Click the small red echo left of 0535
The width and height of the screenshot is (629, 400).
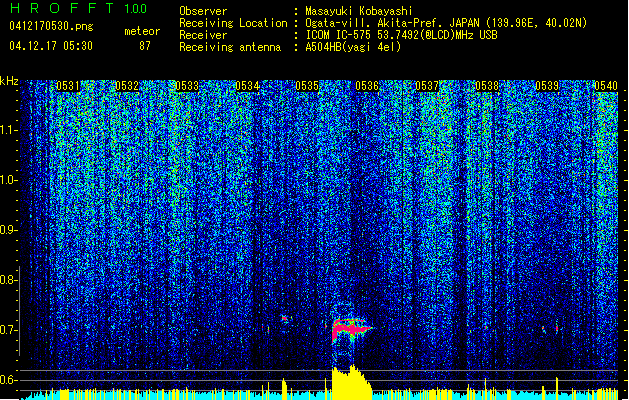coord(284,319)
